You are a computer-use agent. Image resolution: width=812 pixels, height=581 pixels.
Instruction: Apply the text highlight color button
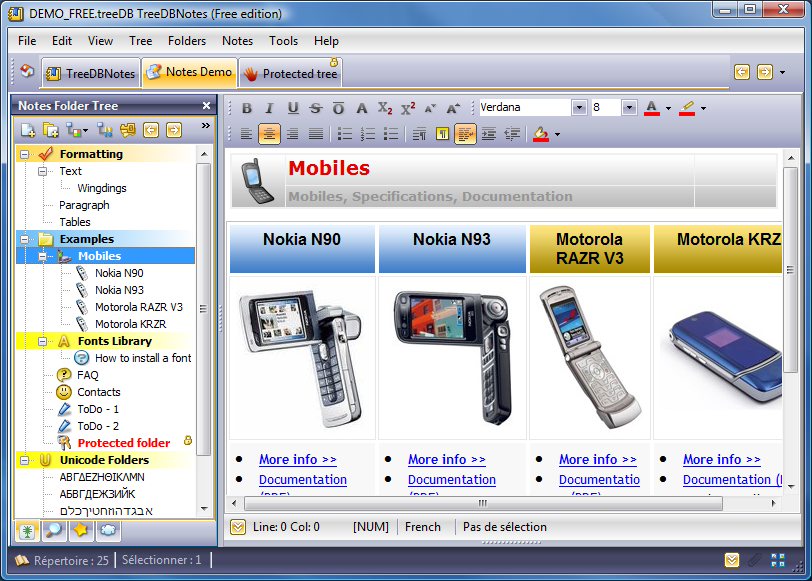tap(687, 108)
